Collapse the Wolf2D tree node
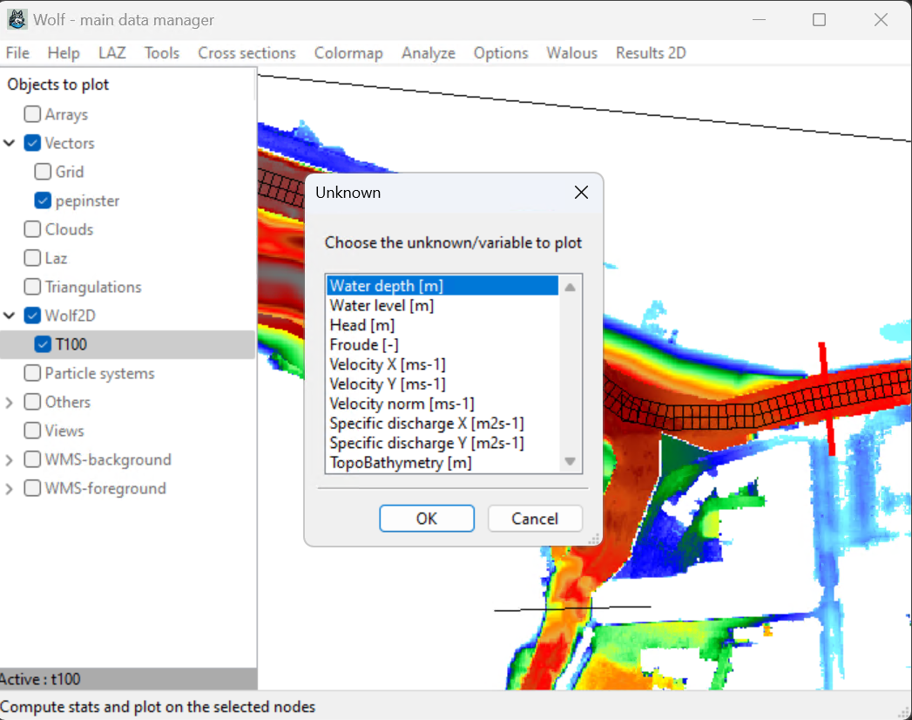 tap(10, 316)
